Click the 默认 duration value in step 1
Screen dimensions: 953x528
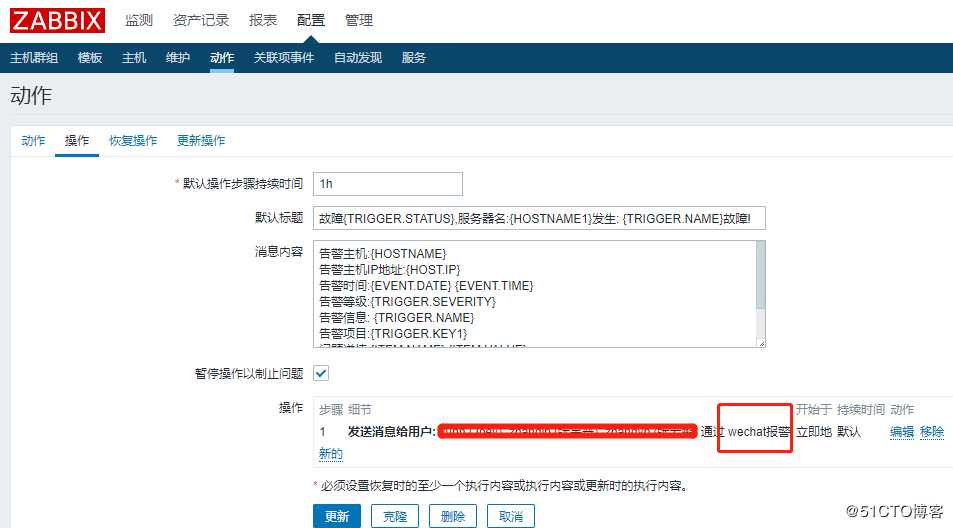coord(848,432)
